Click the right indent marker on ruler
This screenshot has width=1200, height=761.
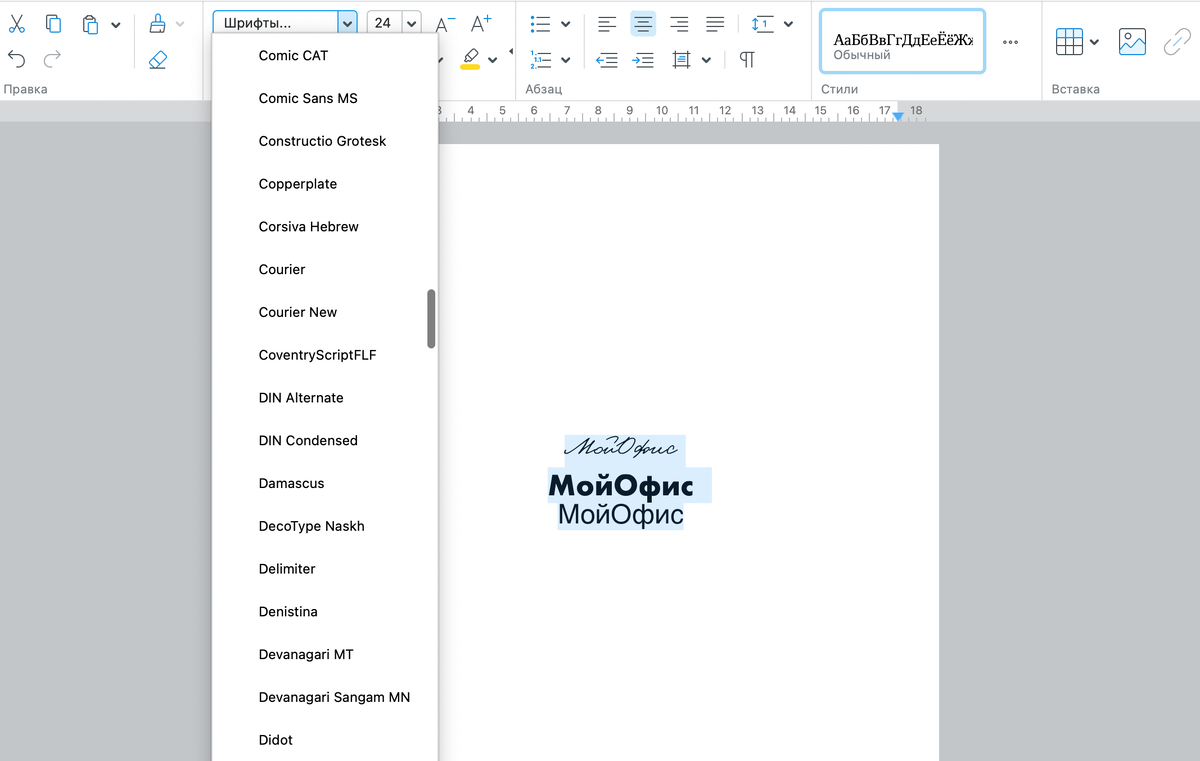[x=898, y=117]
